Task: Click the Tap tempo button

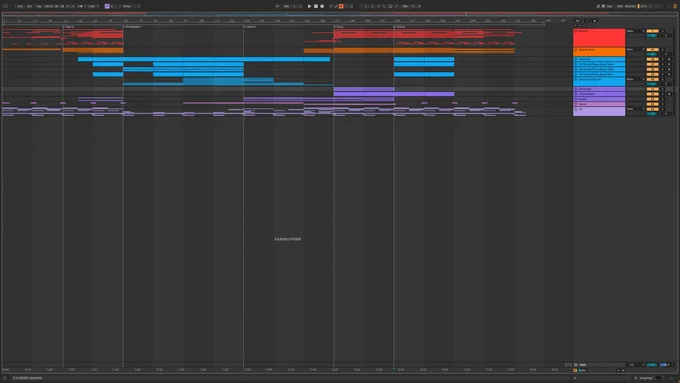Action: tap(39, 6)
